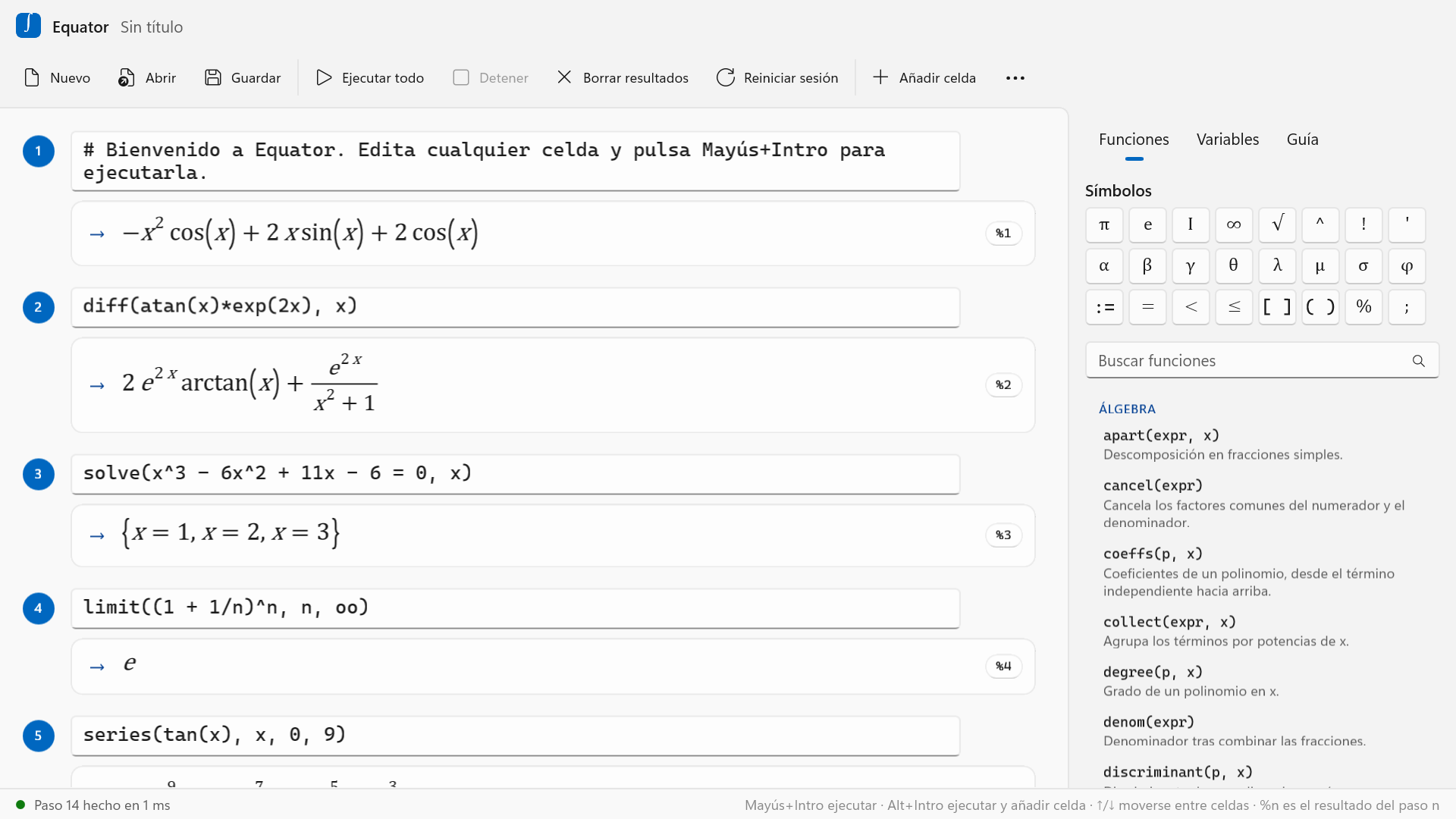Insert the alpha symbol

tap(1104, 266)
